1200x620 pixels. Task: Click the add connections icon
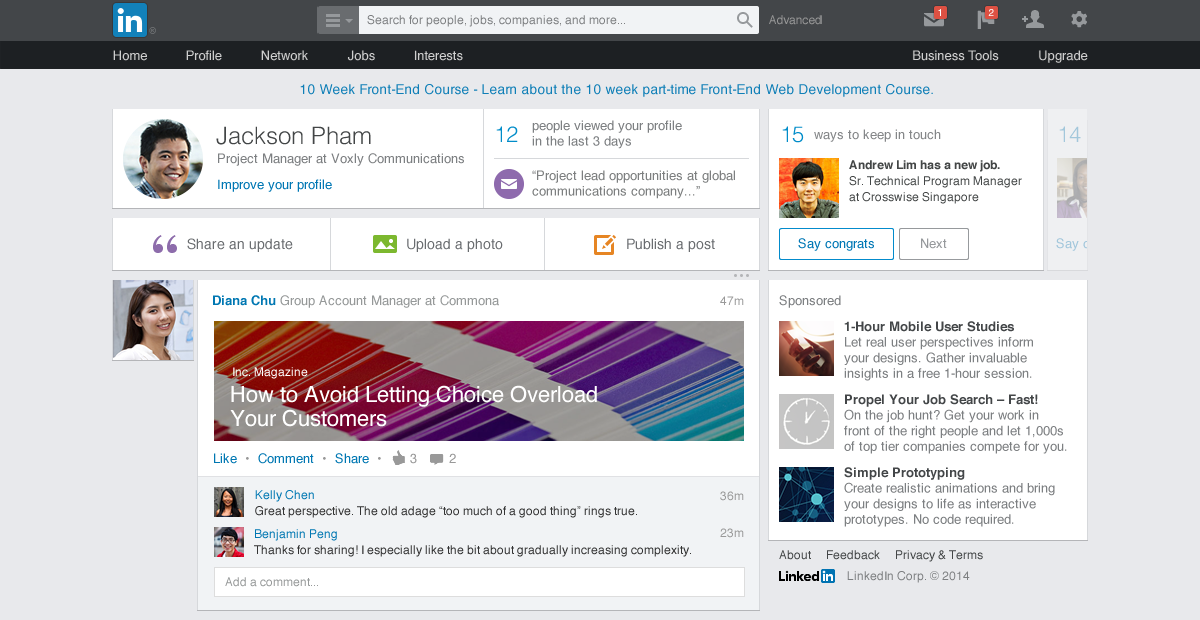[1032, 20]
